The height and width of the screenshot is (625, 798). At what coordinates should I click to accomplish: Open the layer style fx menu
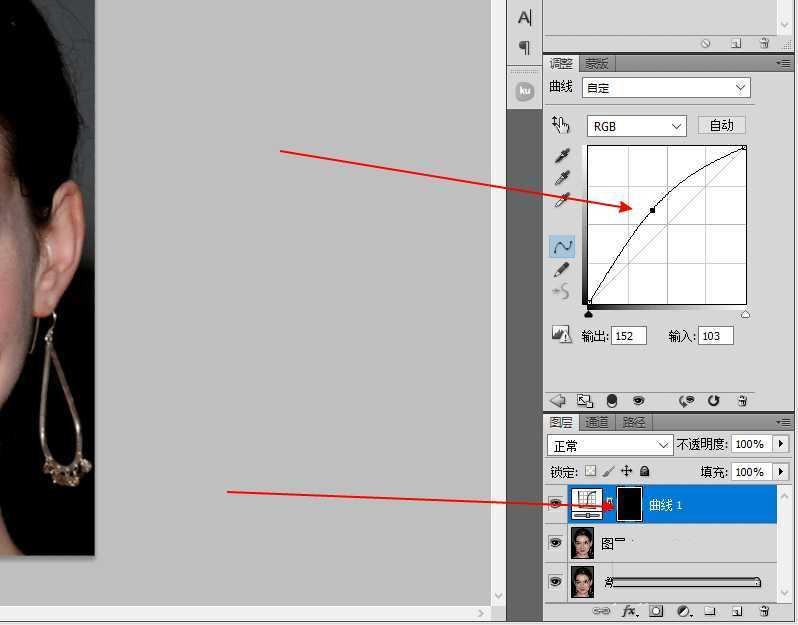[630, 610]
